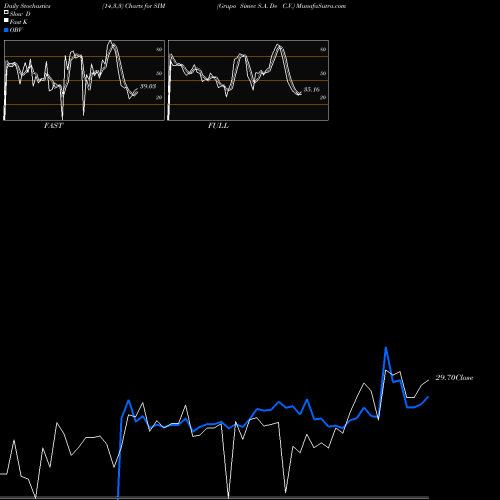Click the 35.16 value in FULL chart

[x=312, y=89]
